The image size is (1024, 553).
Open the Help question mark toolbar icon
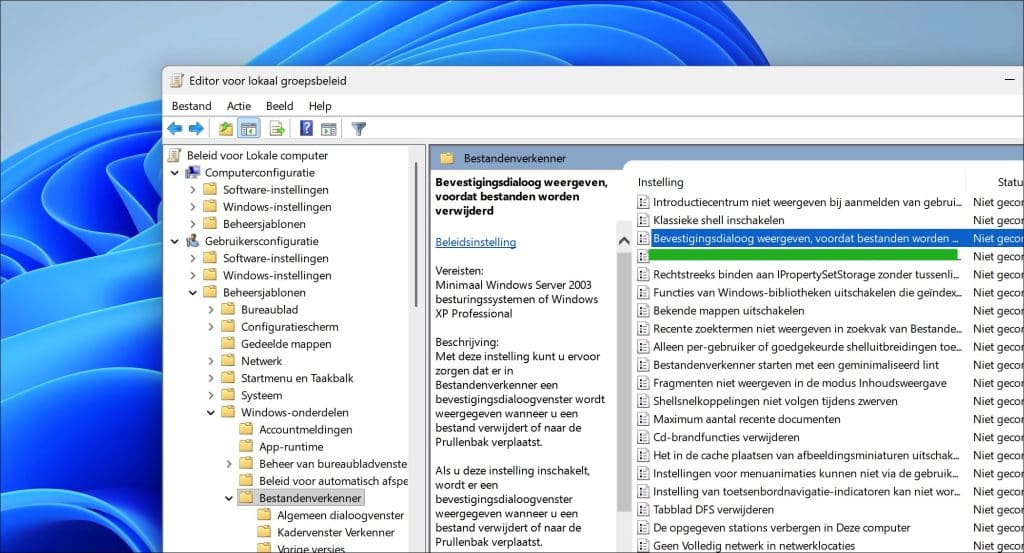tap(306, 129)
